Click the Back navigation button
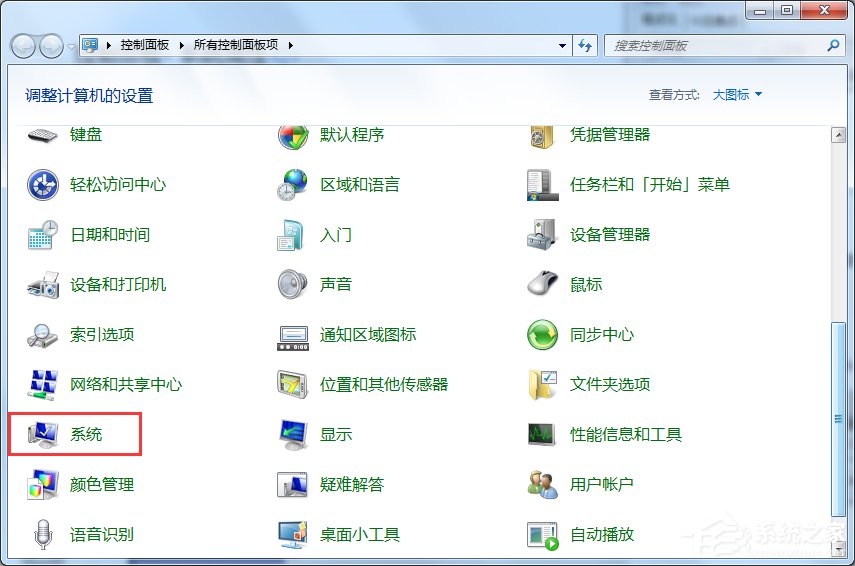The height and width of the screenshot is (566, 855). [x=23, y=46]
